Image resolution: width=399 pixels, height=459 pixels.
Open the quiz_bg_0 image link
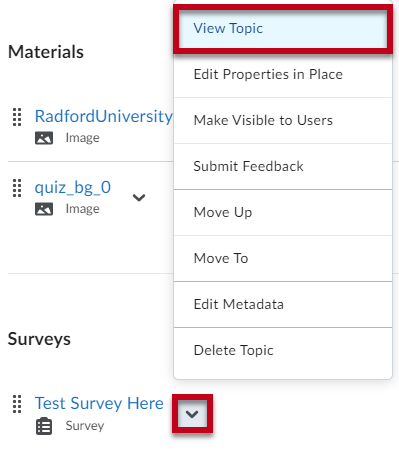point(73,187)
